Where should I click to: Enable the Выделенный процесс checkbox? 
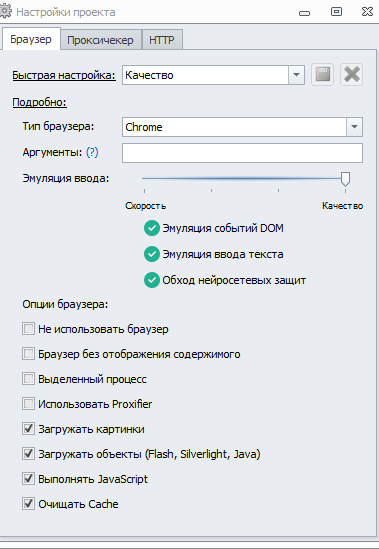pos(28,379)
